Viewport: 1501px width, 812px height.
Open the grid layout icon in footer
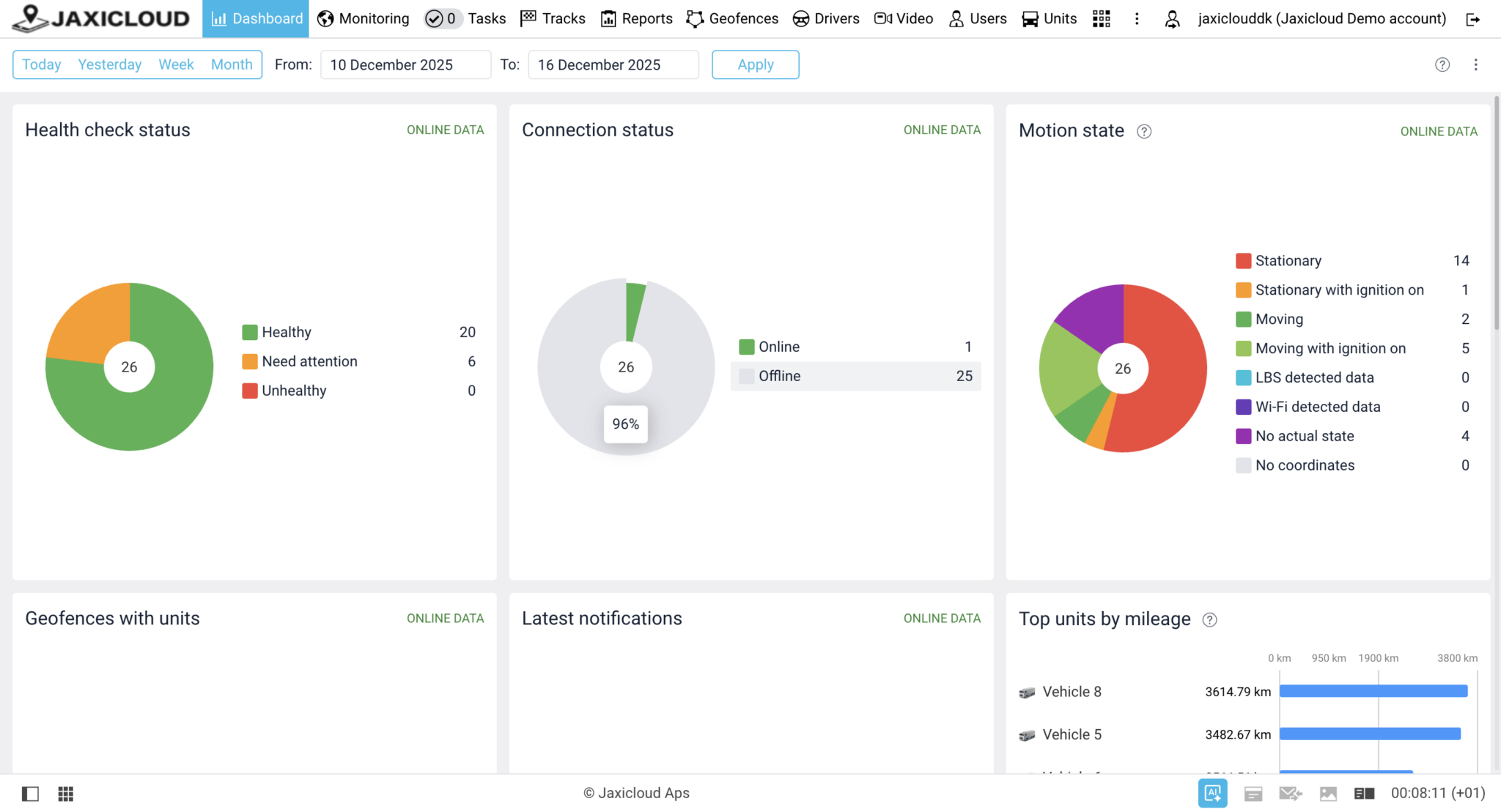coord(66,794)
